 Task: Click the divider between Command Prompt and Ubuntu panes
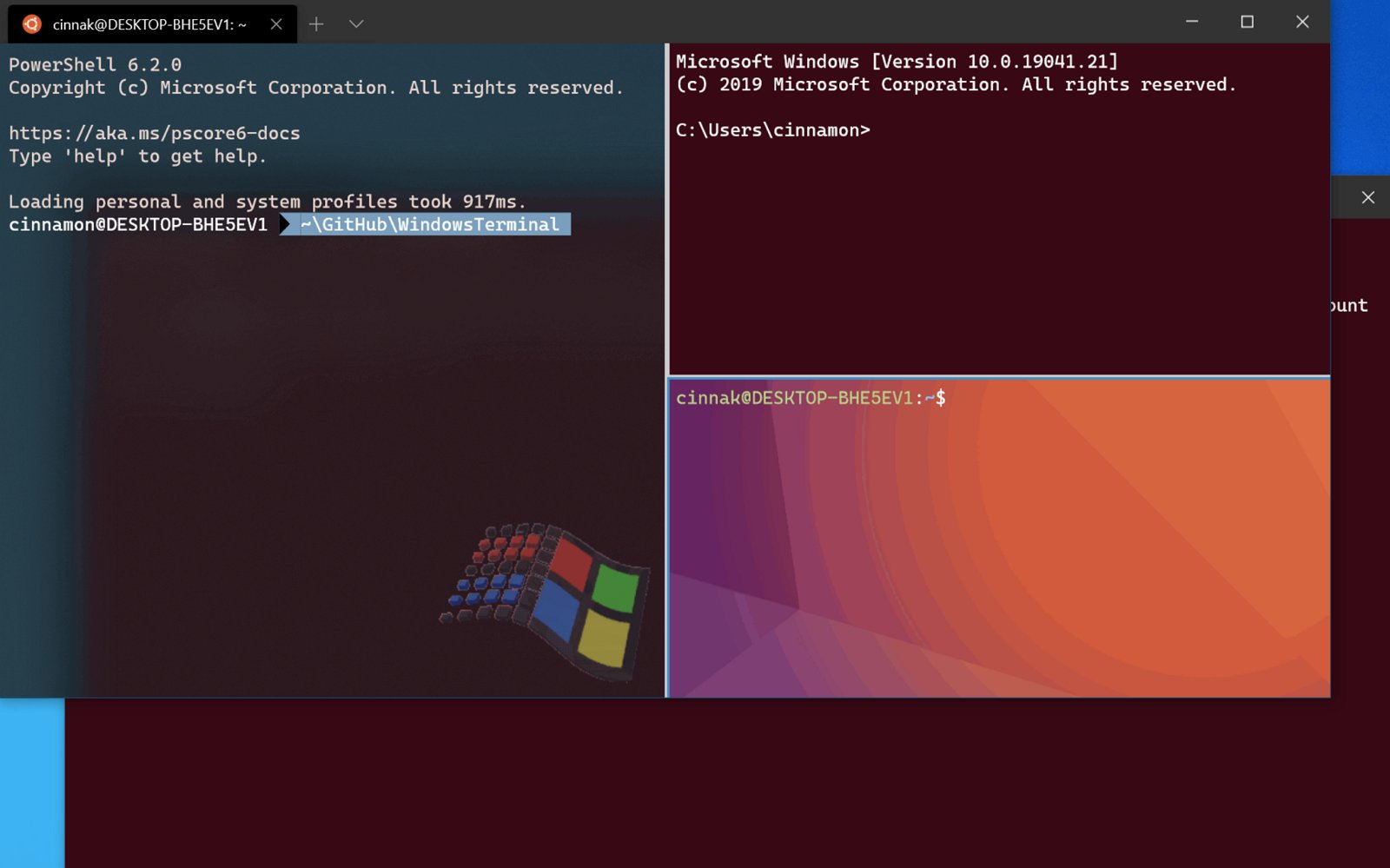click(999, 376)
